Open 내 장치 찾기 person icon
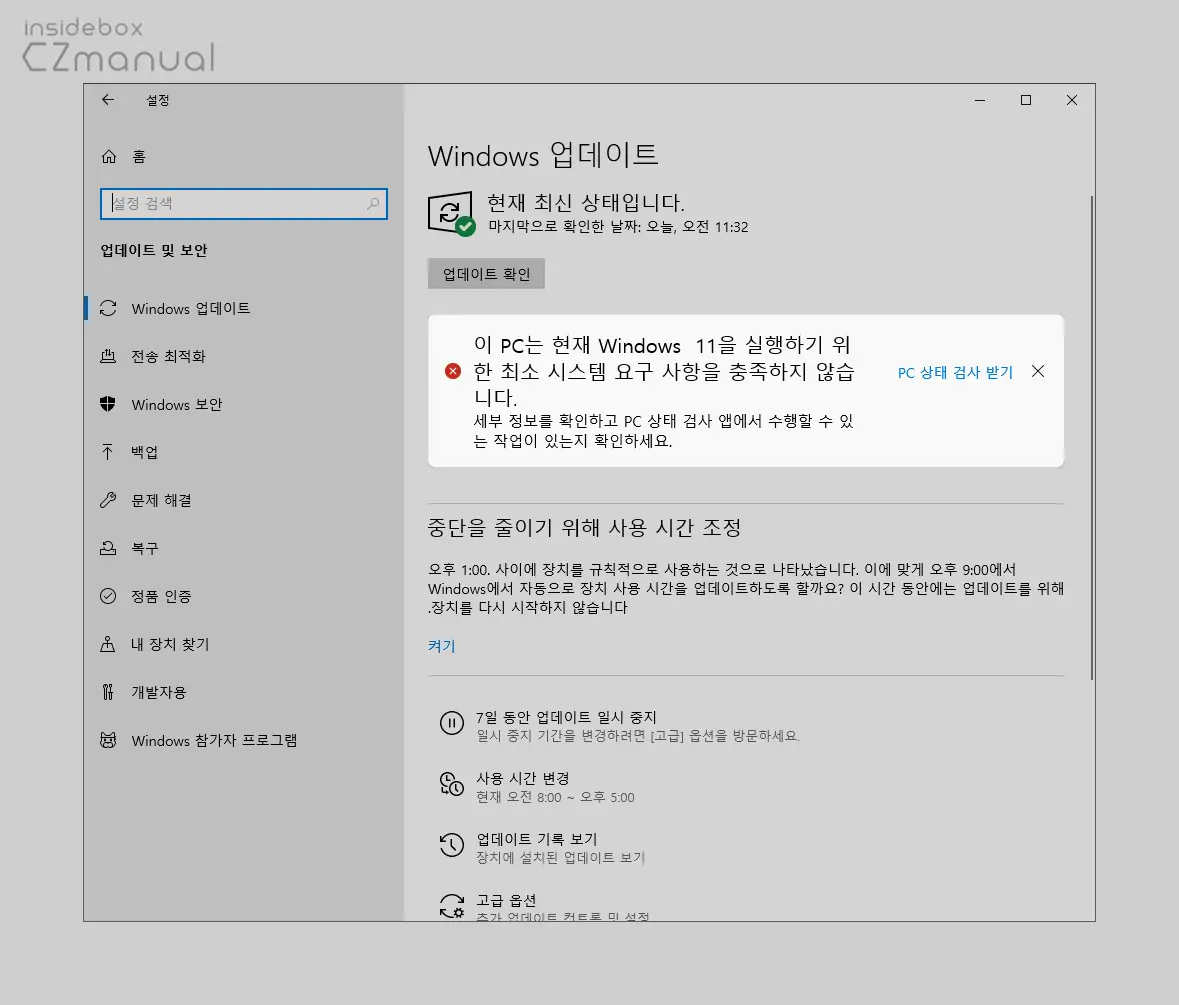This screenshot has height=1005, width=1179. coord(108,644)
